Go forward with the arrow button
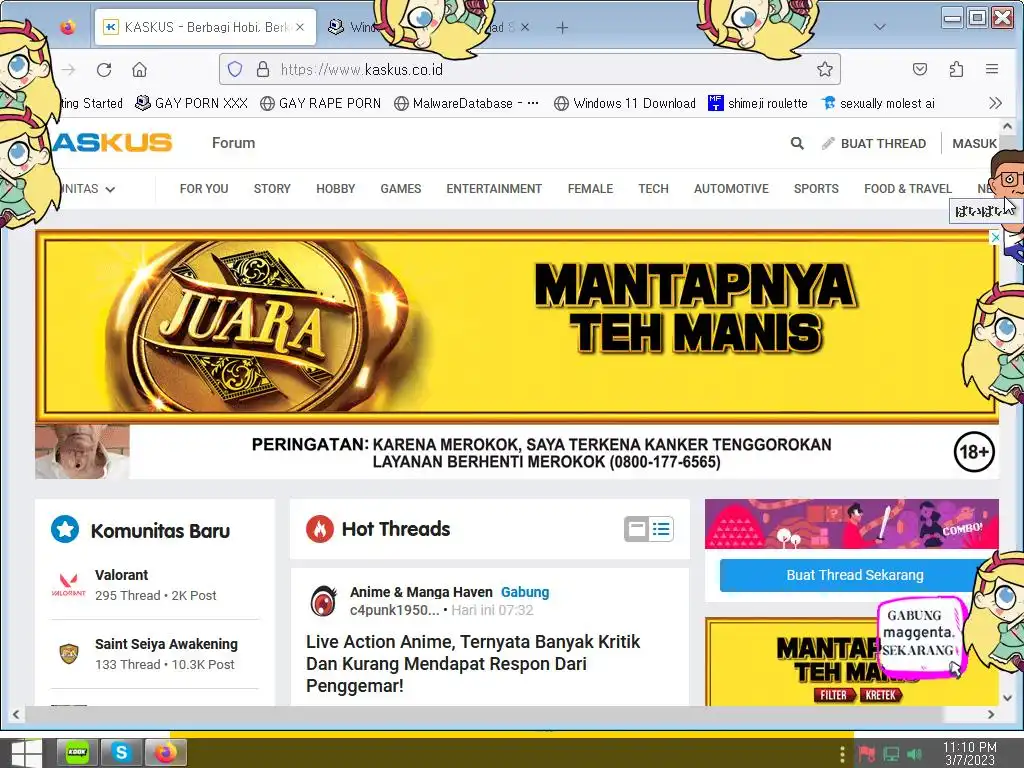Screen dimensions: 1024x768 [x=69, y=69]
